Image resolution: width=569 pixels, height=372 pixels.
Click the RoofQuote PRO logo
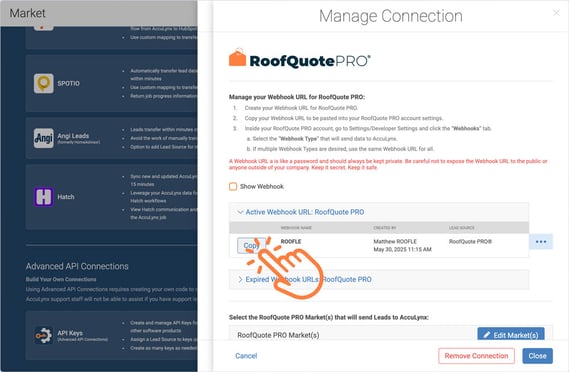pos(300,58)
